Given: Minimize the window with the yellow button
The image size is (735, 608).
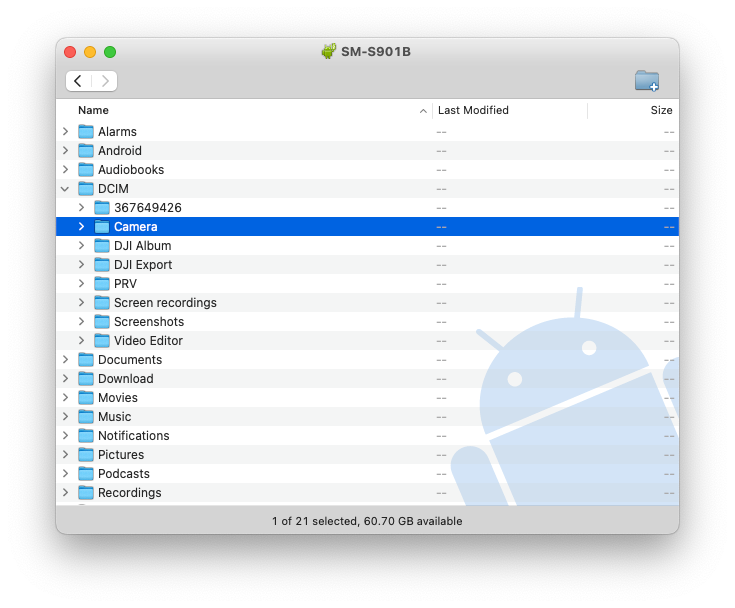Looking at the screenshot, I should (x=90, y=52).
